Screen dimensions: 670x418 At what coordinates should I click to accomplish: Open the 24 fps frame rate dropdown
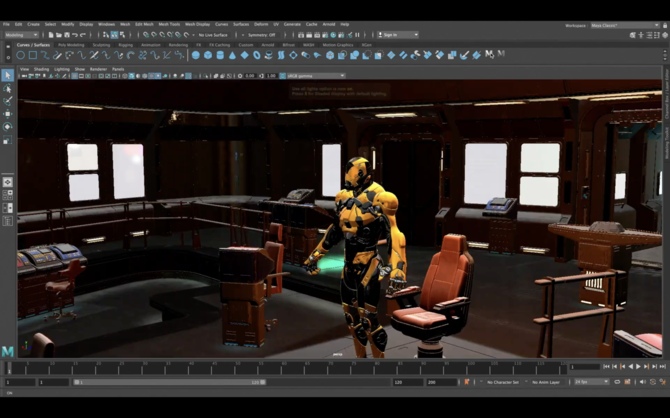click(x=591, y=382)
